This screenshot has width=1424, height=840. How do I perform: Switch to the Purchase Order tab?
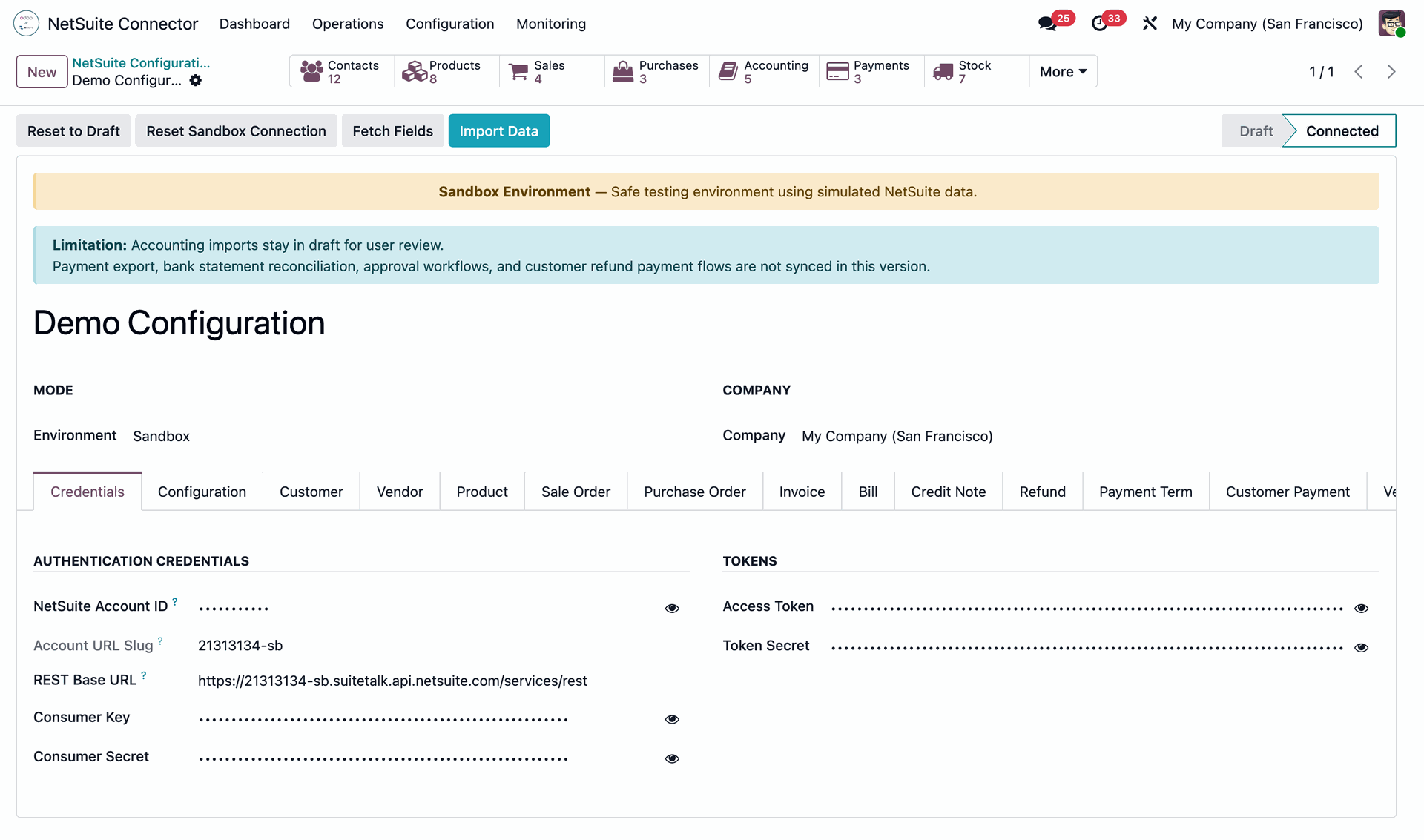695,492
